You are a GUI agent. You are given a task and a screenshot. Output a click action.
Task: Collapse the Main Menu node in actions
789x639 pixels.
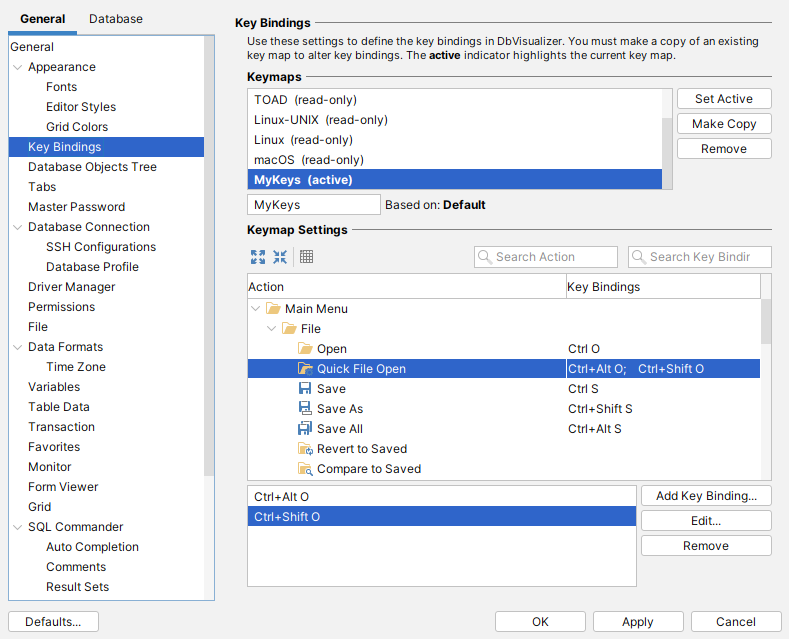pos(256,309)
